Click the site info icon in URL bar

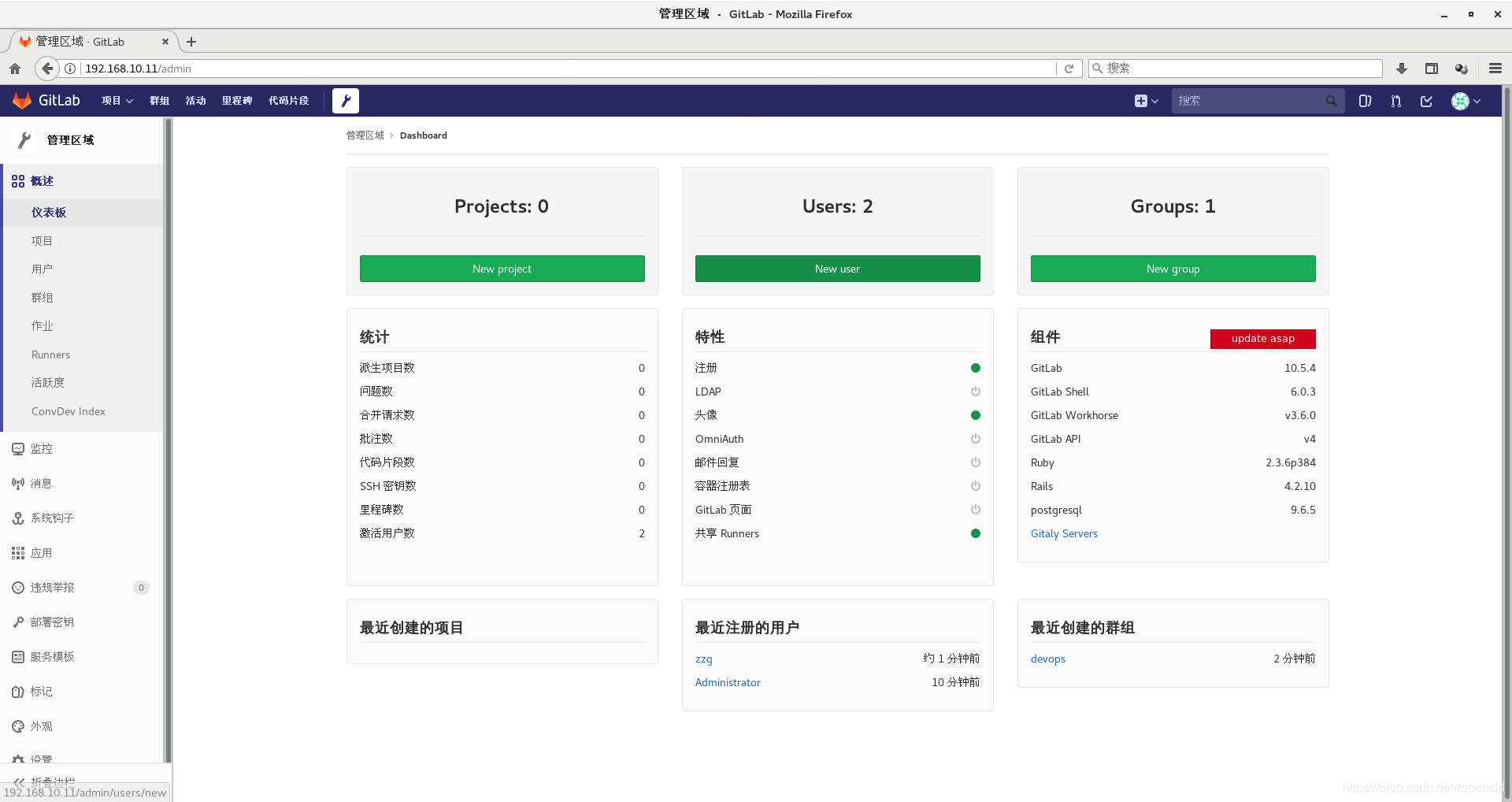[x=70, y=69]
